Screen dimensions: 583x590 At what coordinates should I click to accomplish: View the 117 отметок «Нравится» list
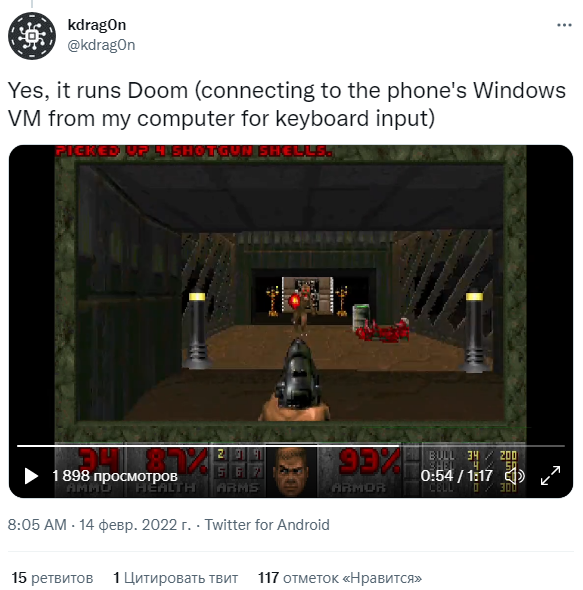340,578
